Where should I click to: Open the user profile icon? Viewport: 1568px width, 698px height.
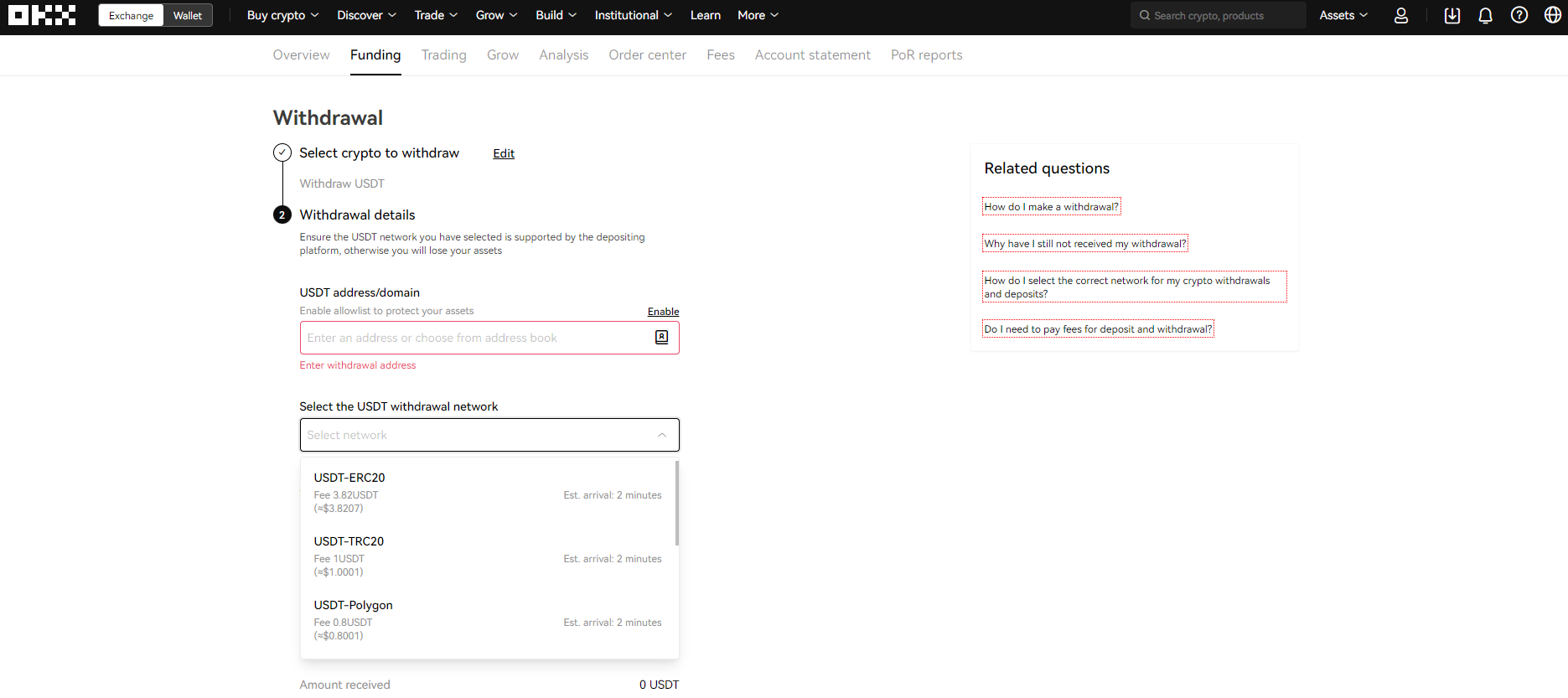(1401, 15)
